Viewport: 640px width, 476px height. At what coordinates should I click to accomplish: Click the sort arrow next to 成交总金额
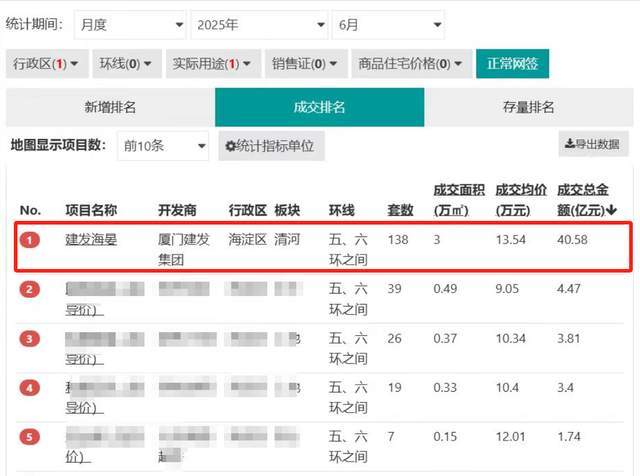click(611, 210)
